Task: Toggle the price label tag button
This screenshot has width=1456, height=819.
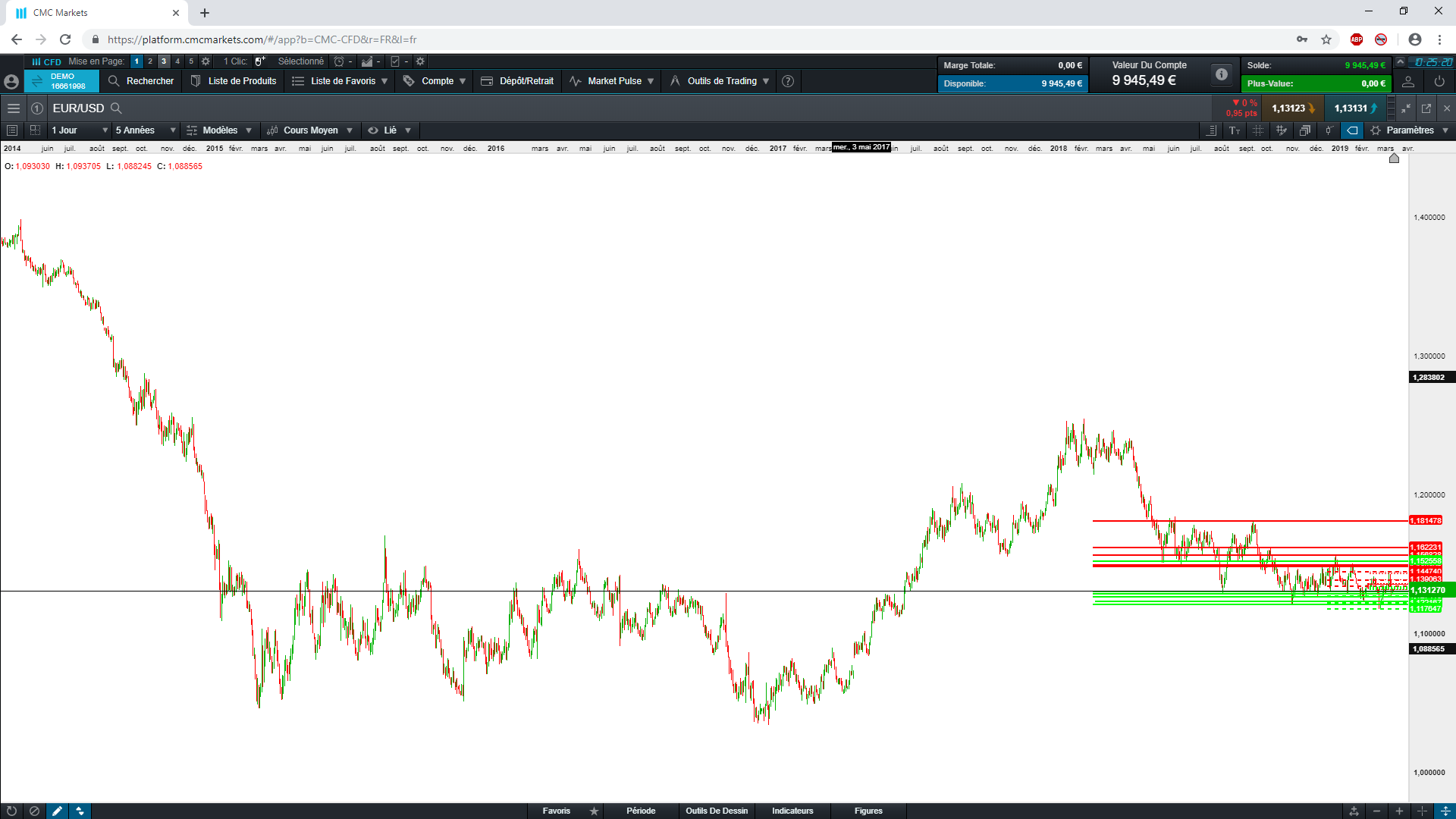Action: coord(1352,130)
